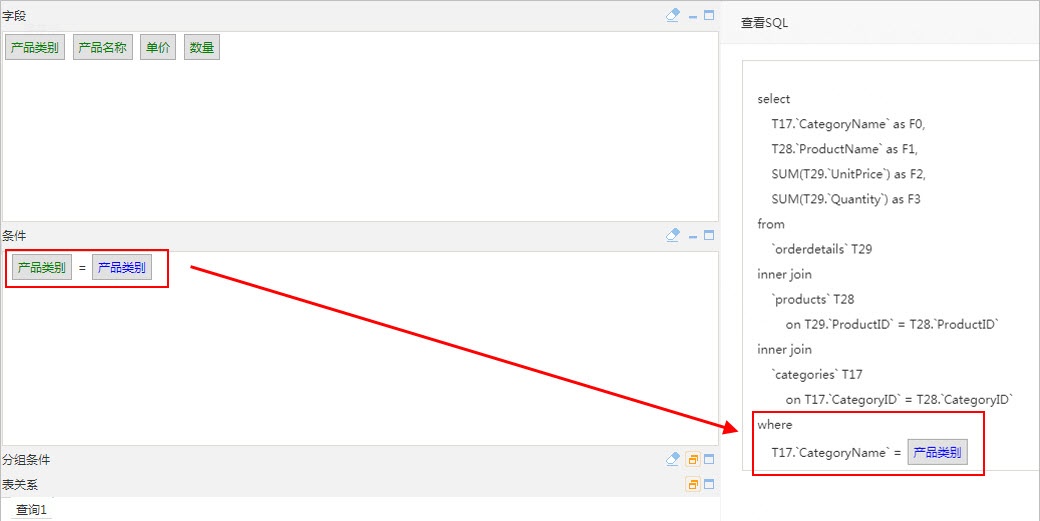The image size is (1040, 521).
Task: Click the green 产品类别 field in 条件
Action: click(x=42, y=268)
